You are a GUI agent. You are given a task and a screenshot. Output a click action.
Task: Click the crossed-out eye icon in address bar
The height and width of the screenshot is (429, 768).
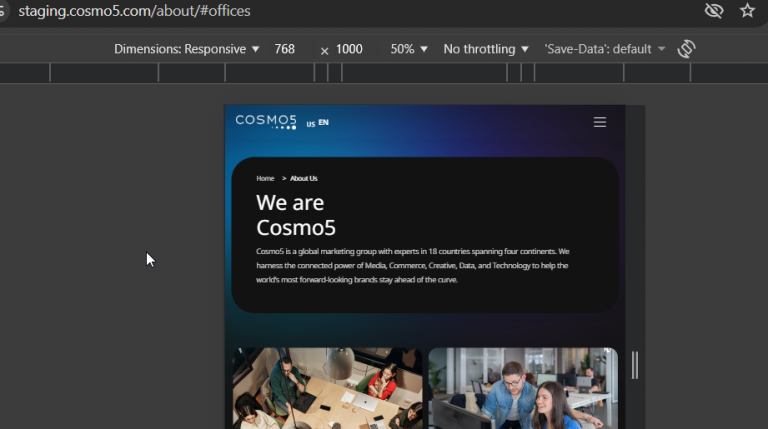714,10
